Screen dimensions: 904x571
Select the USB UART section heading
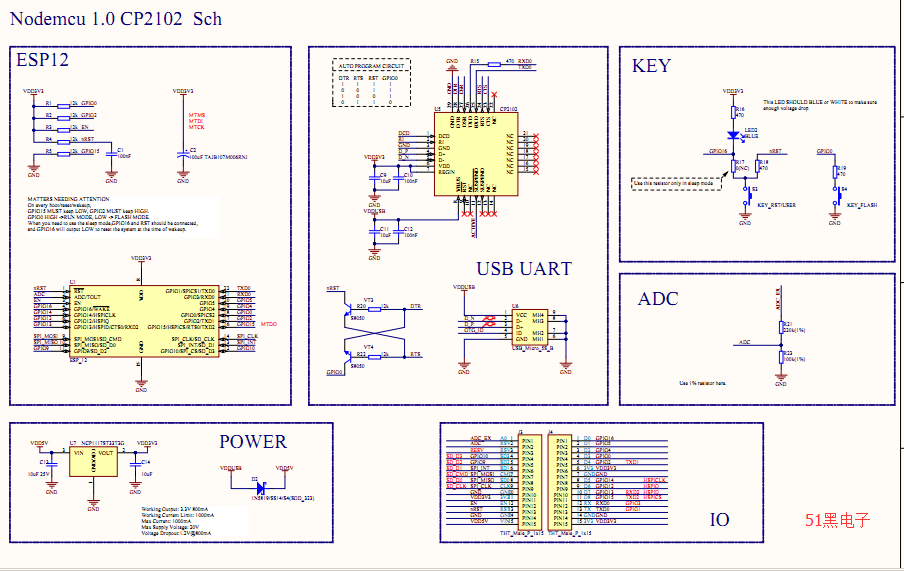[x=524, y=269]
